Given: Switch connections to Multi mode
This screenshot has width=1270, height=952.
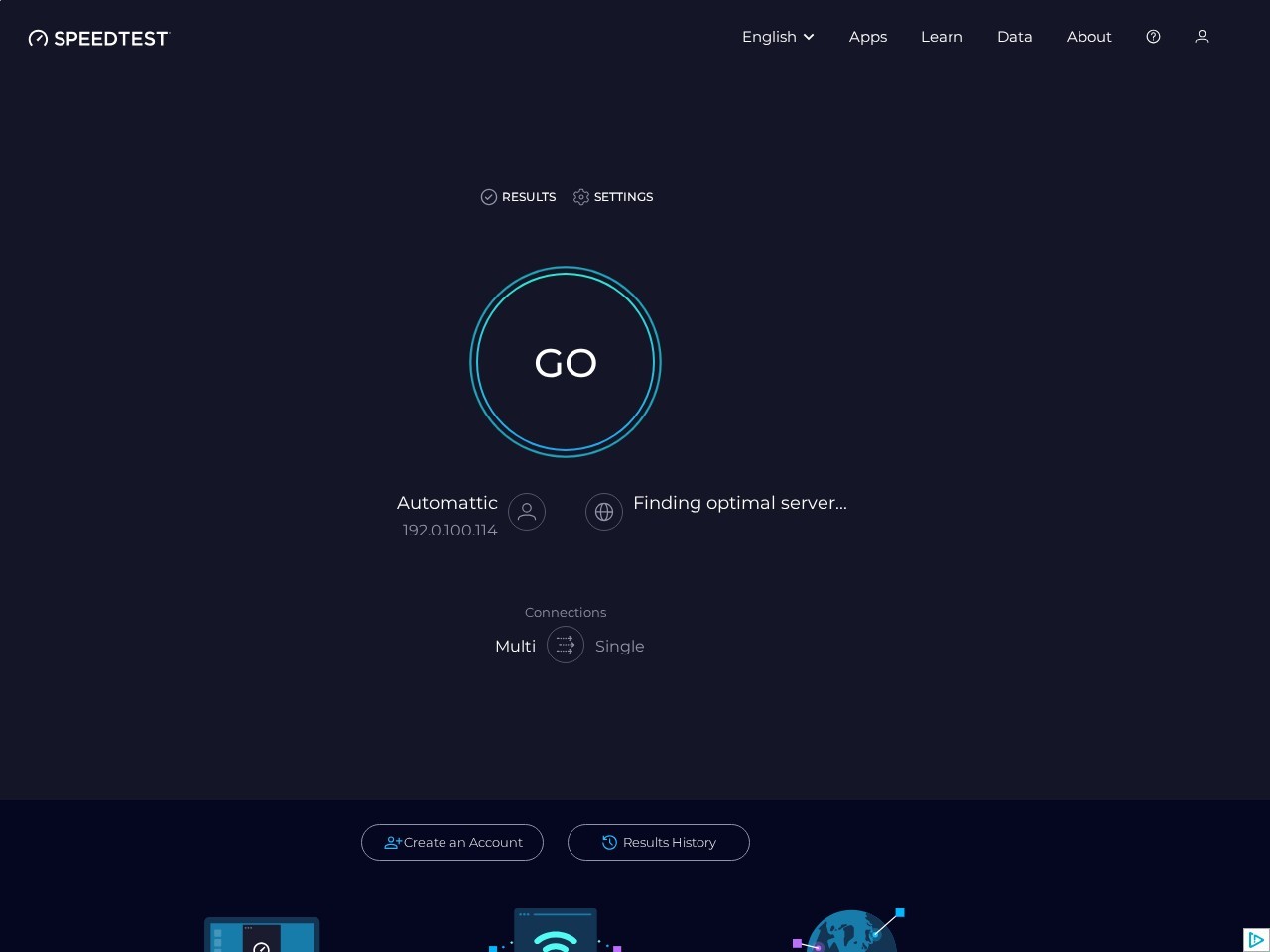Looking at the screenshot, I should click(515, 646).
